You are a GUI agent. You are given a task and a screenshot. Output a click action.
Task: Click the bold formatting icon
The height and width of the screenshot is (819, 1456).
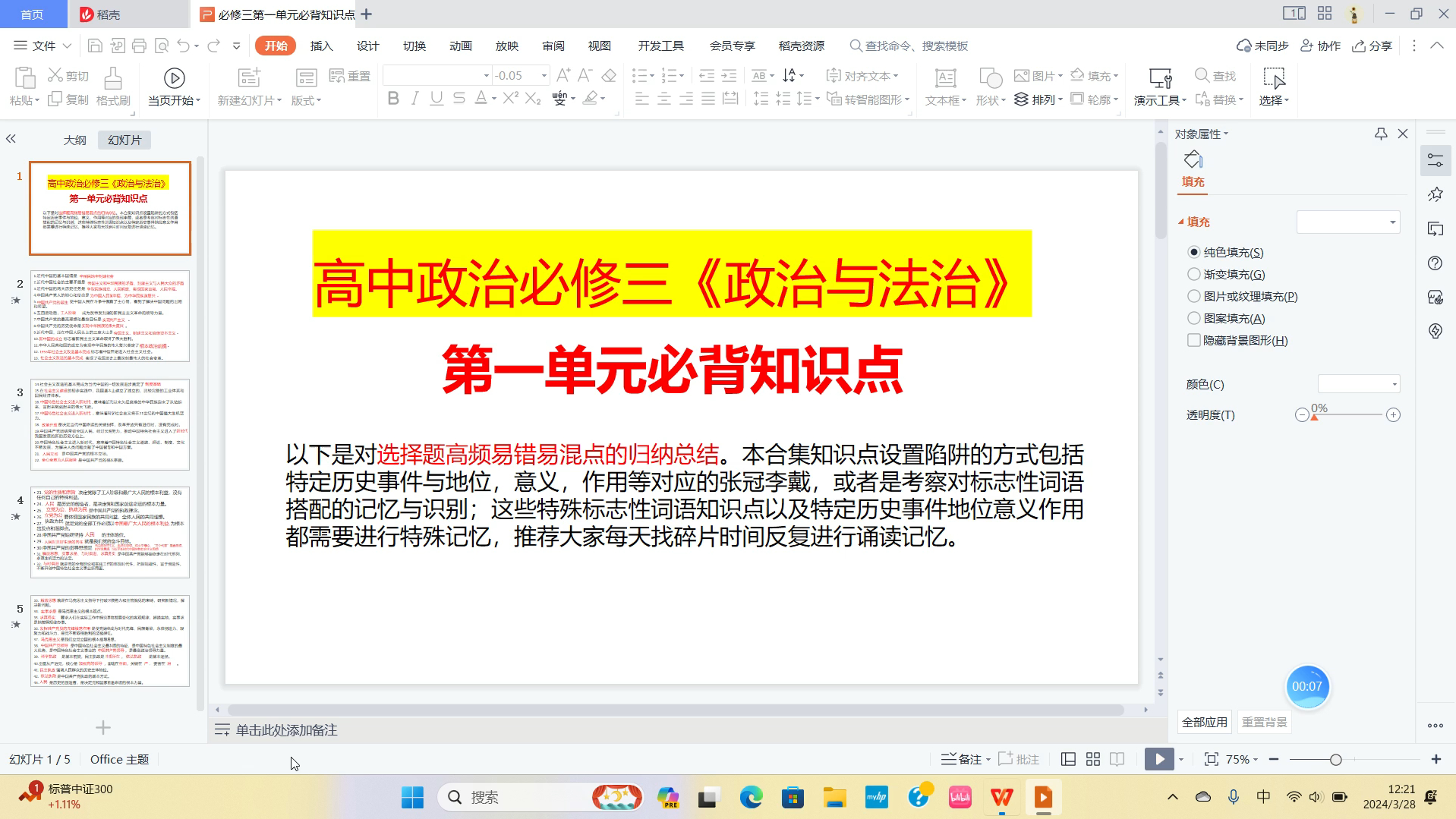pos(392,99)
